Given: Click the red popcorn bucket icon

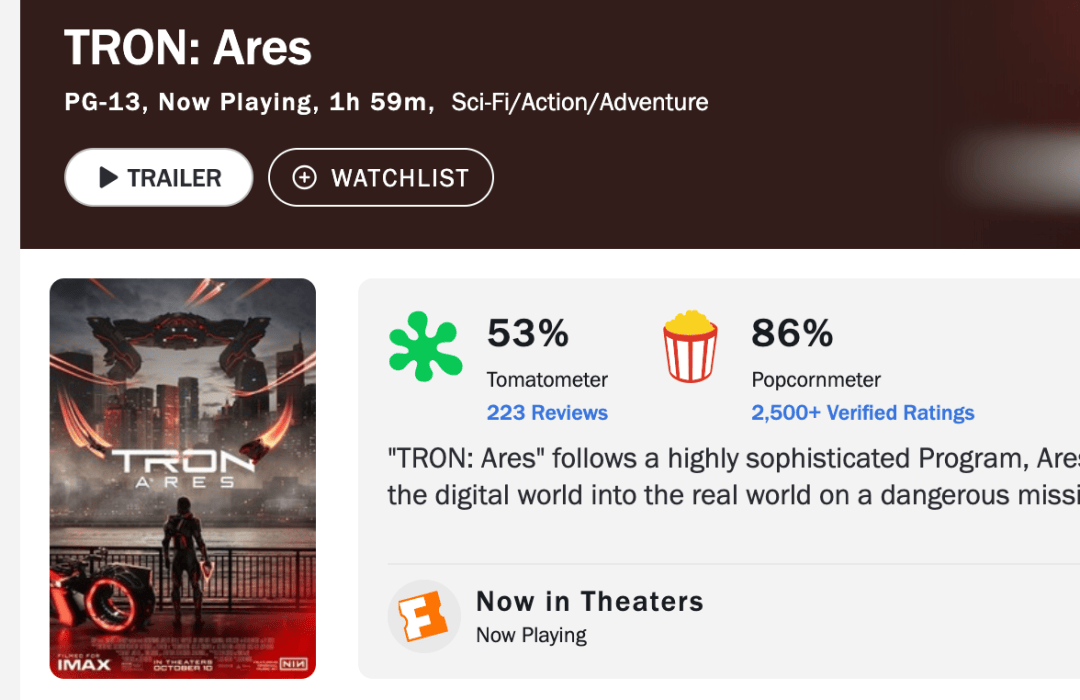Looking at the screenshot, I should click(690, 347).
